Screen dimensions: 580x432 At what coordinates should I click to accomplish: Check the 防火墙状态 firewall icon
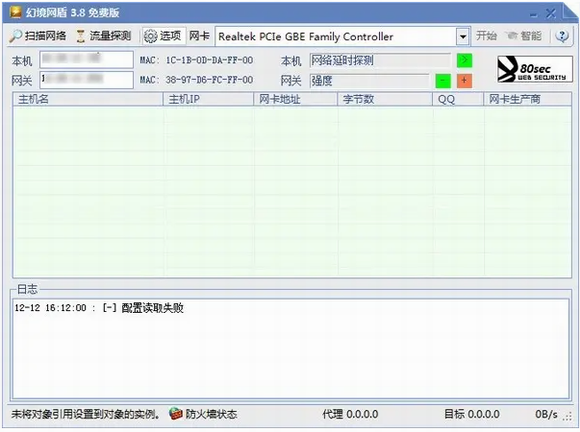click(176, 414)
